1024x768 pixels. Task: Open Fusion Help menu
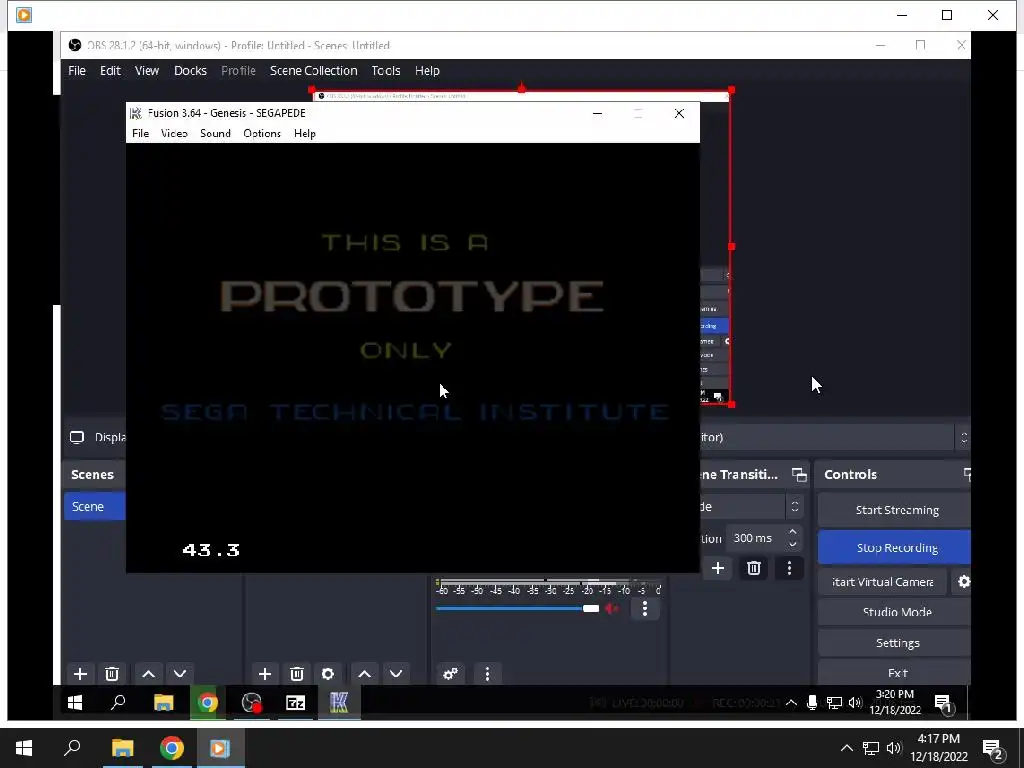click(304, 133)
